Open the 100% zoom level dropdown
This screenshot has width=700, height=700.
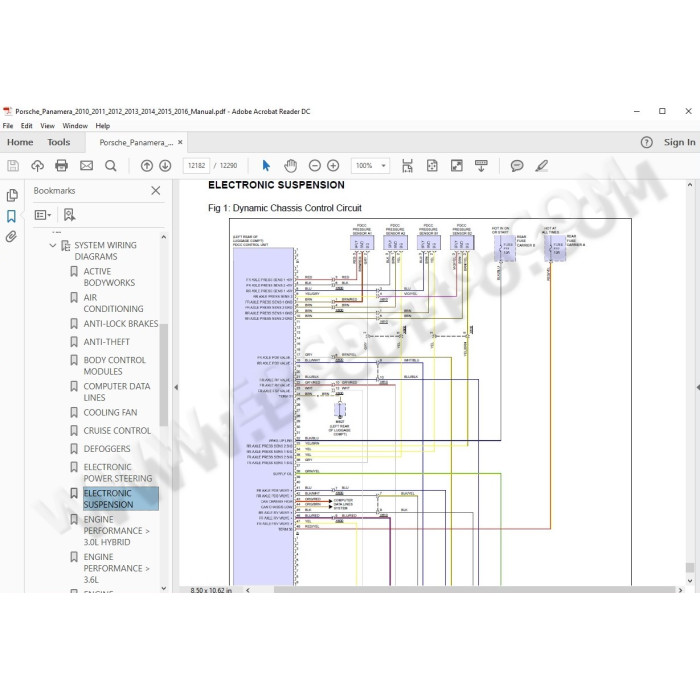coord(370,166)
